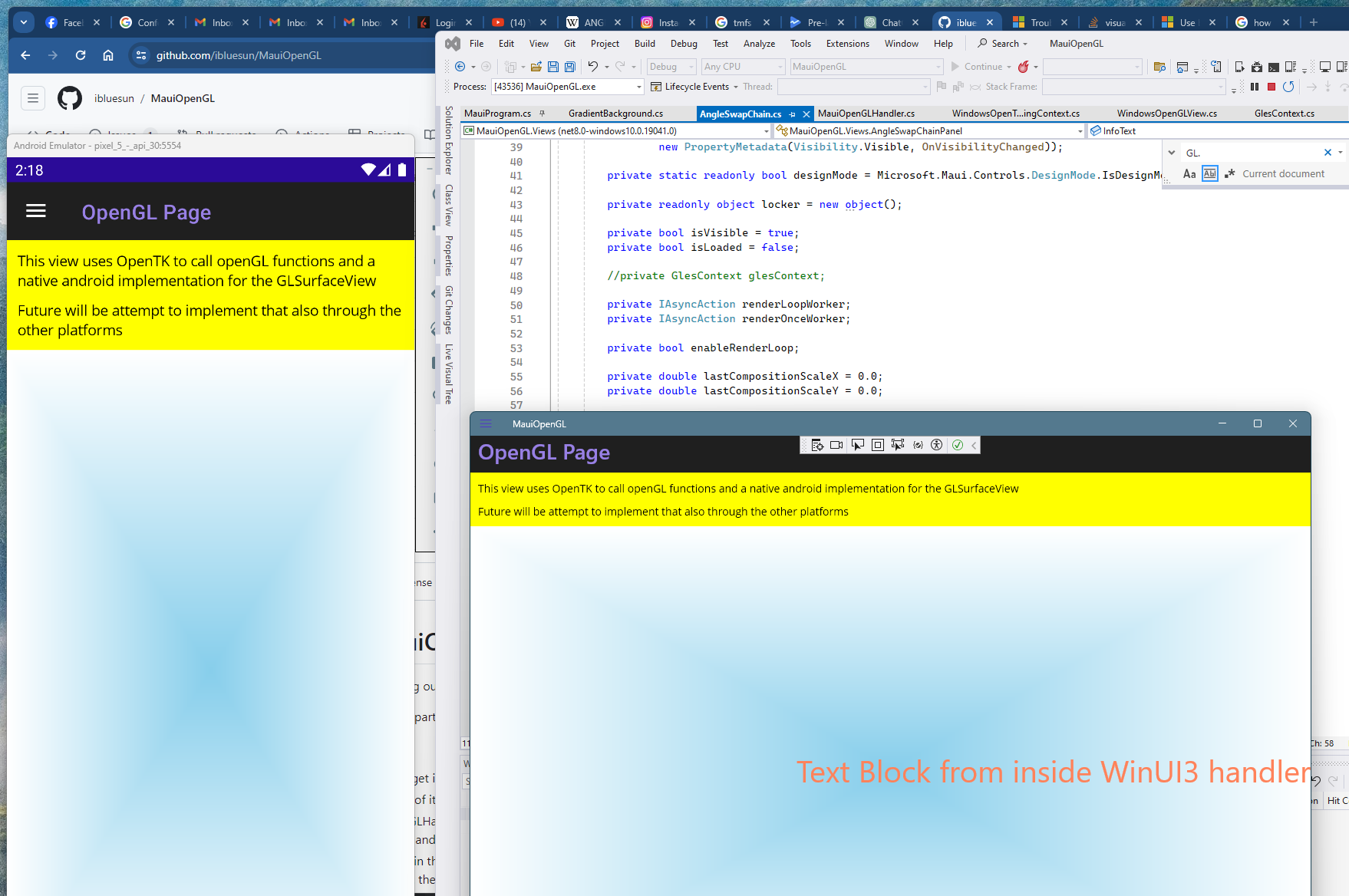Click the Continue debugging button
The height and width of the screenshot is (896, 1349).
pyautogui.click(x=981, y=67)
